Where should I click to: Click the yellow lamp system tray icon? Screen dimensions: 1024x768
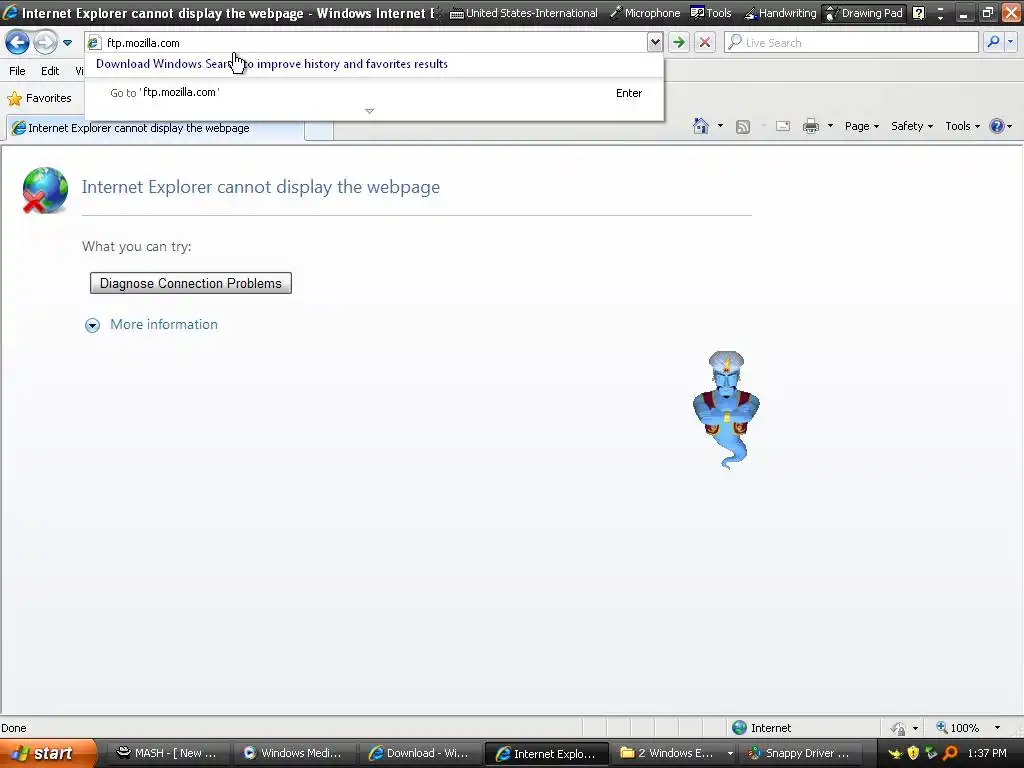coord(894,754)
